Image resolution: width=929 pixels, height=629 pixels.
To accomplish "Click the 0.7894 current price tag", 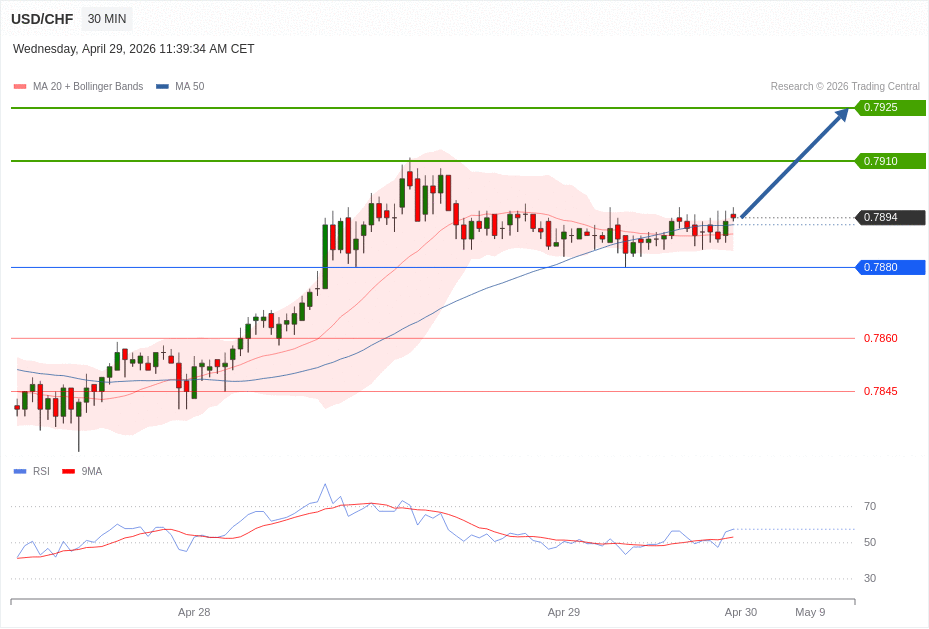I will pyautogui.click(x=889, y=218).
